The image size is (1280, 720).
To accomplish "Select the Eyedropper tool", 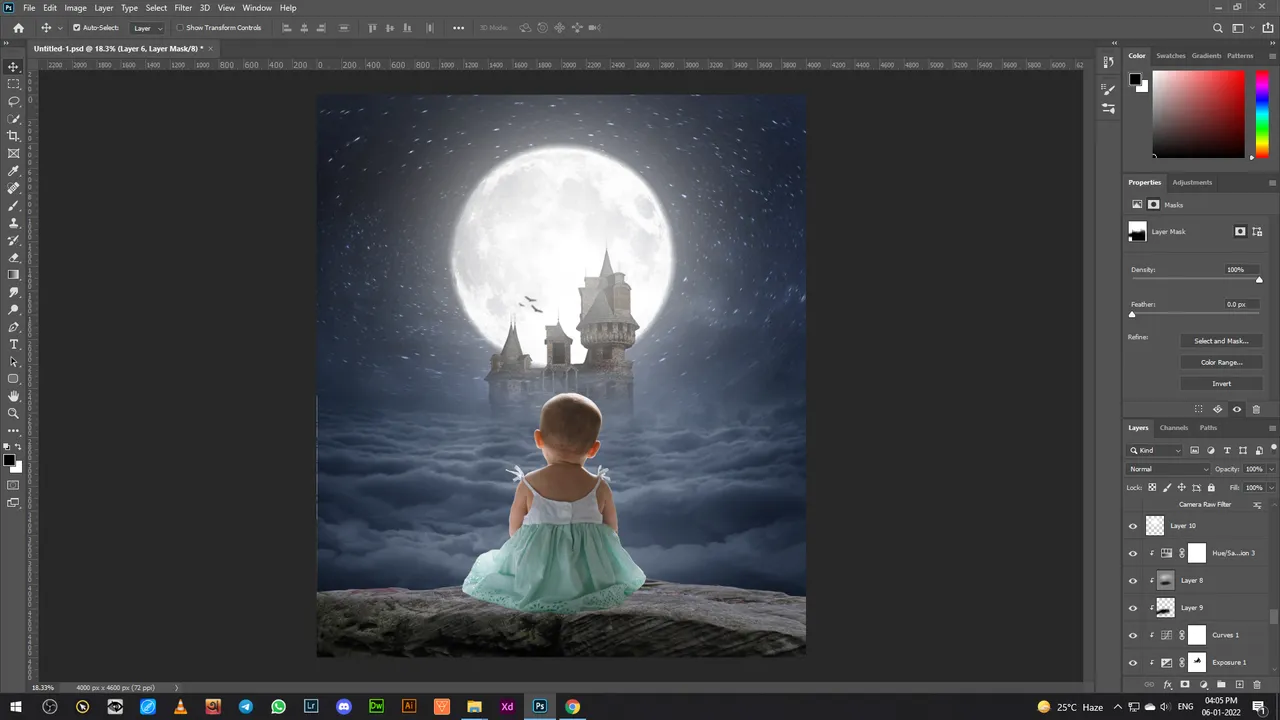I will click(14, 171).
